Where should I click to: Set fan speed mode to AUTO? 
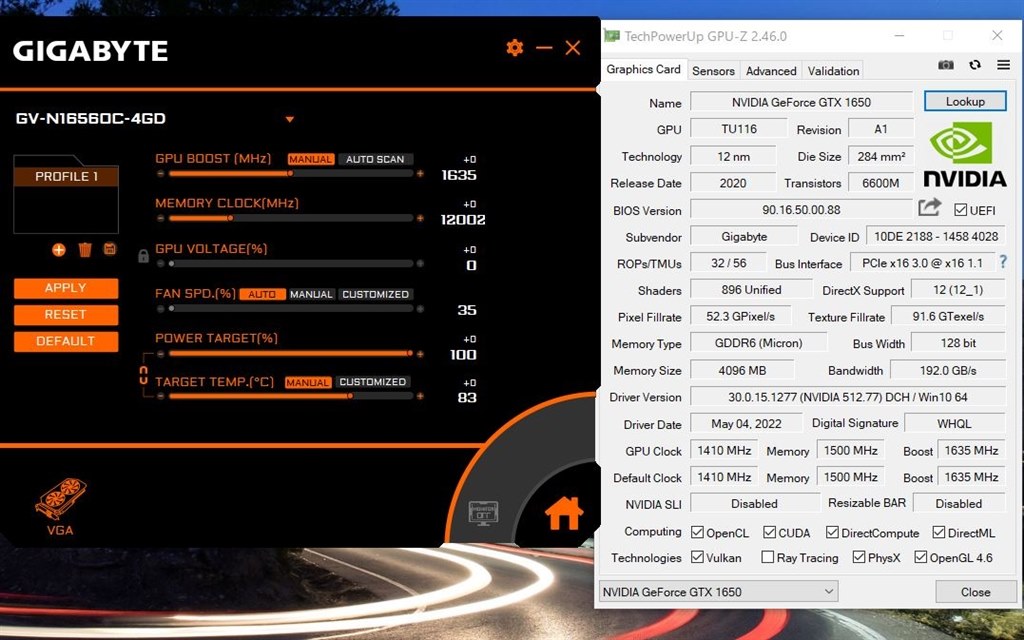[x=262, y=295]
